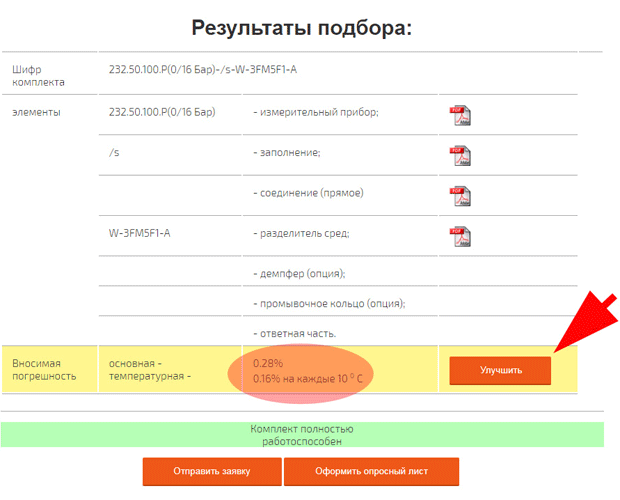620x500 pixels.
Task: Click the W-3FM5F1-A element code
Action: (x=139, y=233)
